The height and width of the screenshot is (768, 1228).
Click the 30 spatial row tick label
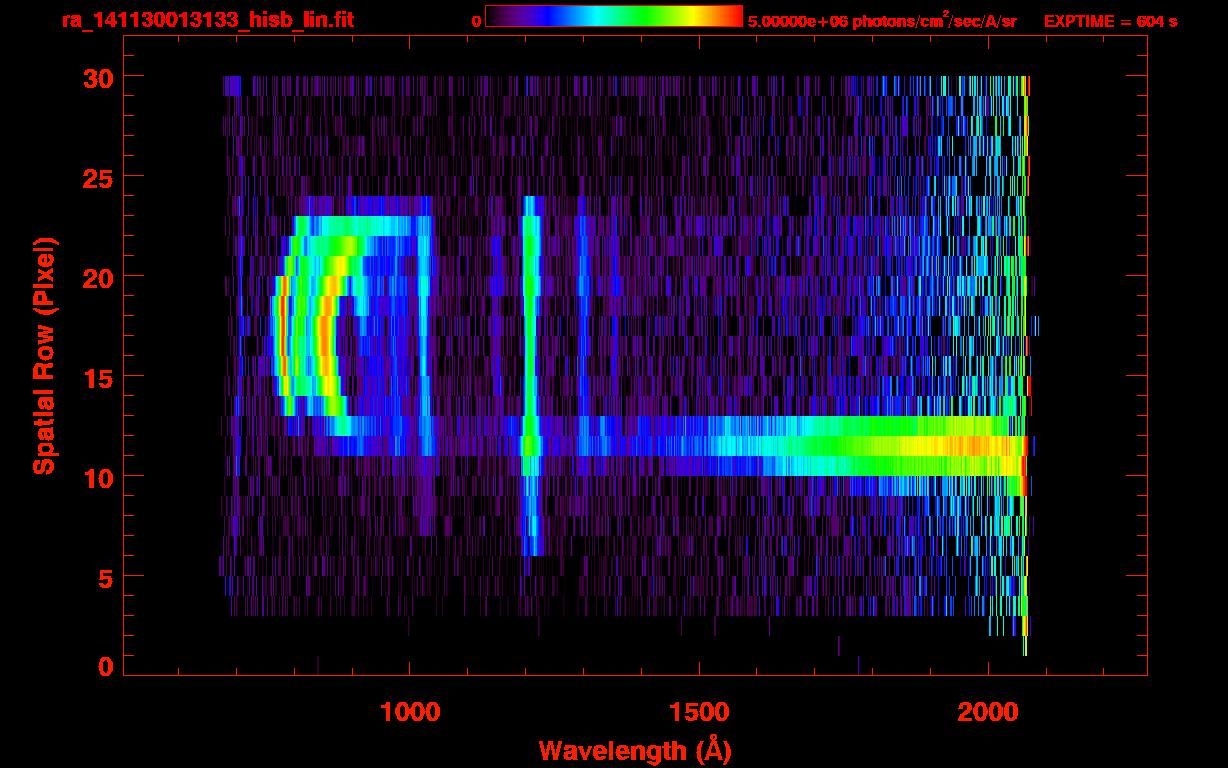(x=96, y=77)
